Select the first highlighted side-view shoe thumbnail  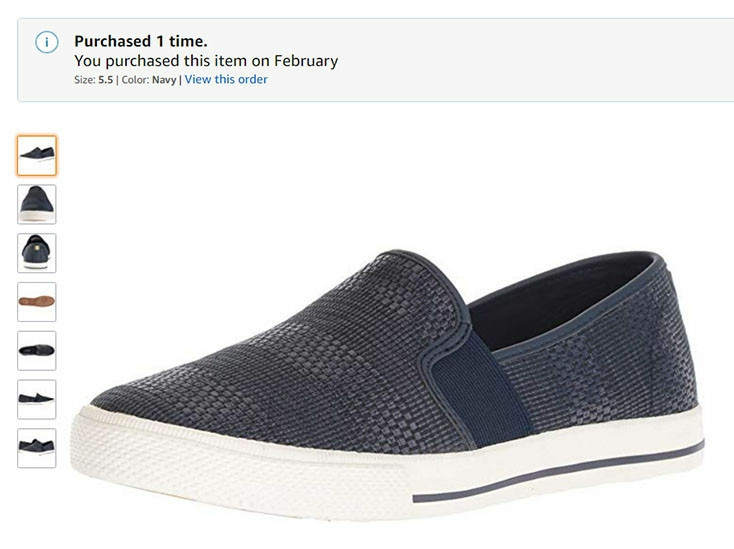pyautogui.click(x=37, y=155)
